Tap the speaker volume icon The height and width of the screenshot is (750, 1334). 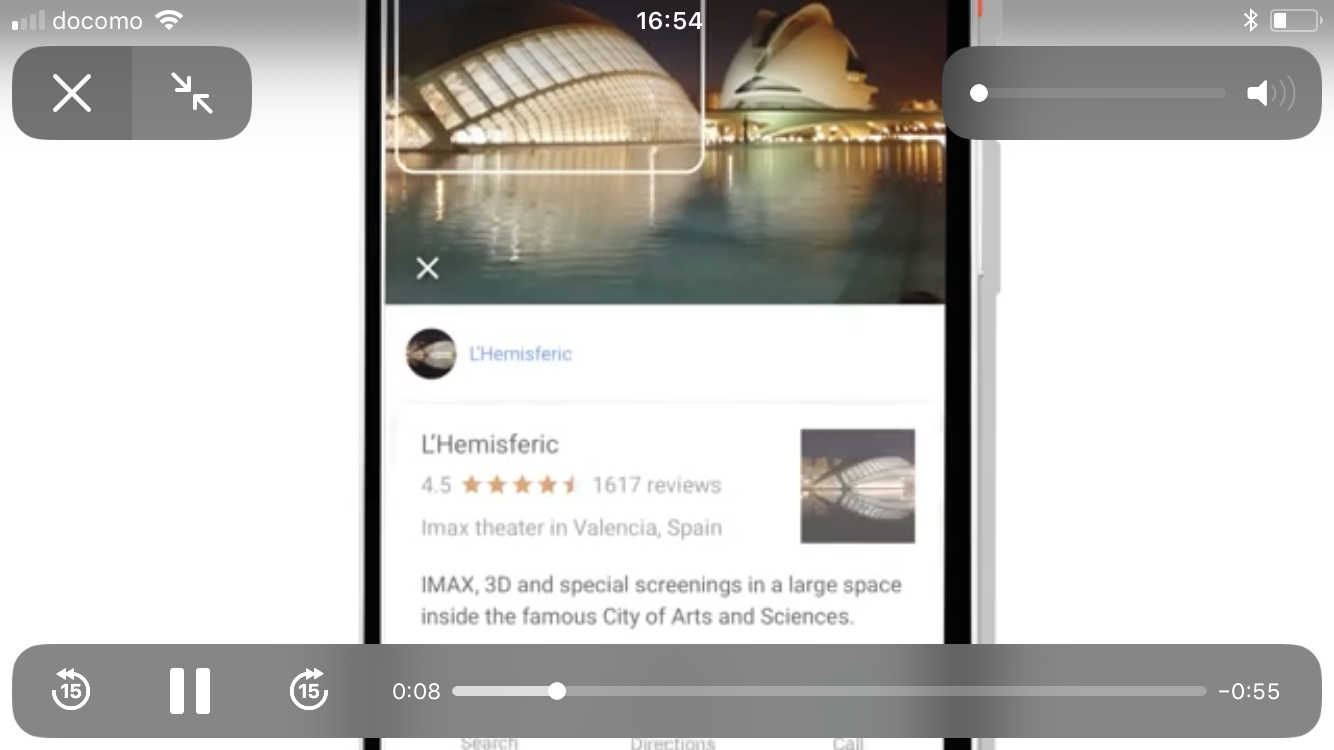tap(1271, 93)
